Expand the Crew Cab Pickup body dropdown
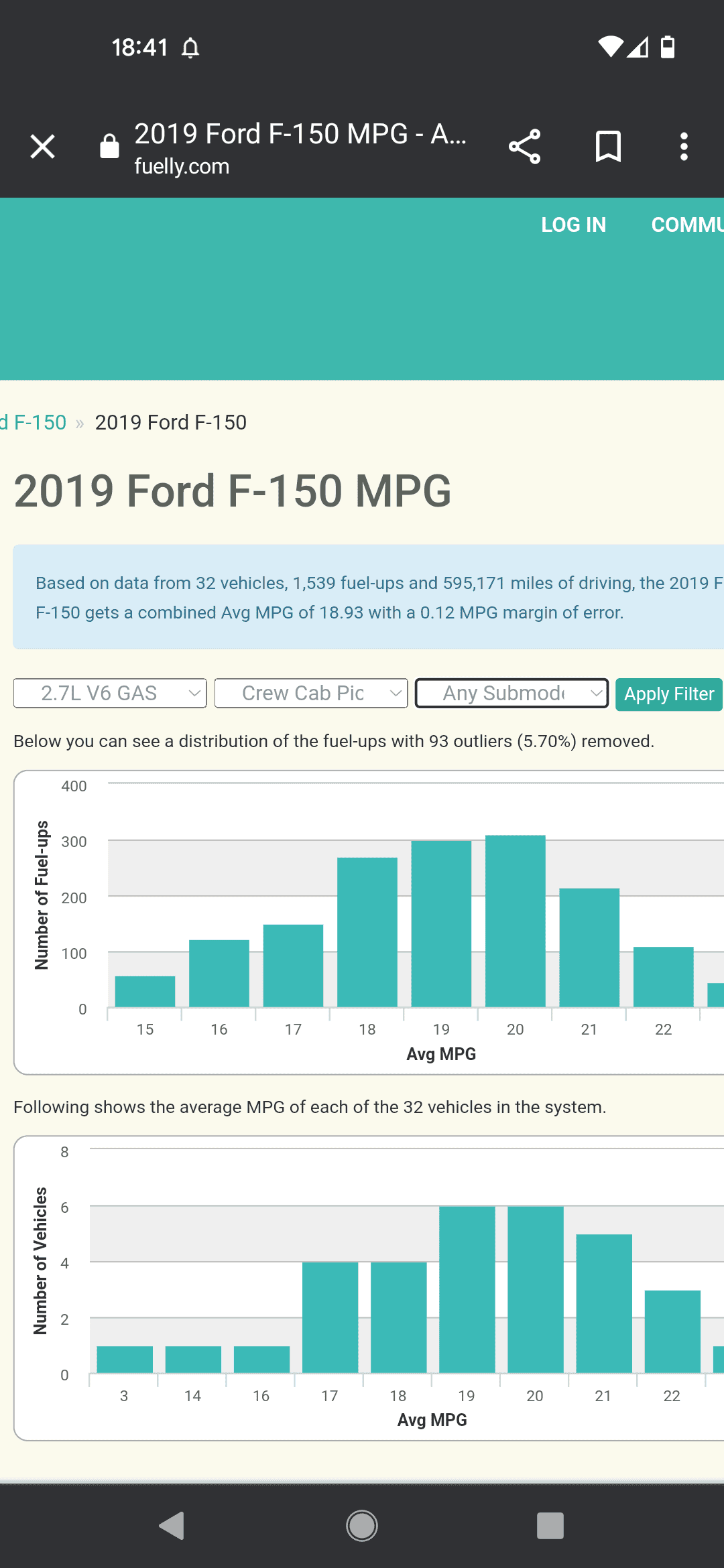 311,693
